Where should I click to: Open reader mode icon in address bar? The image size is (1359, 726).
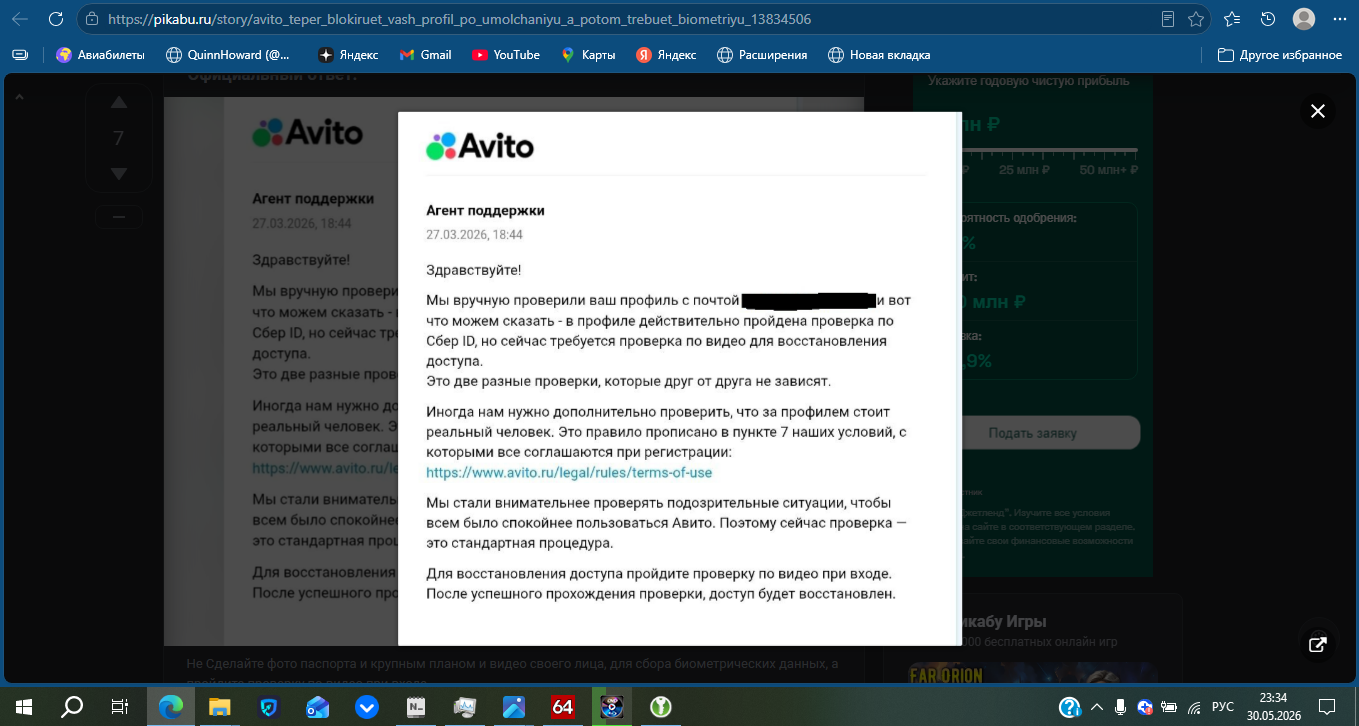pos(1168,19)
